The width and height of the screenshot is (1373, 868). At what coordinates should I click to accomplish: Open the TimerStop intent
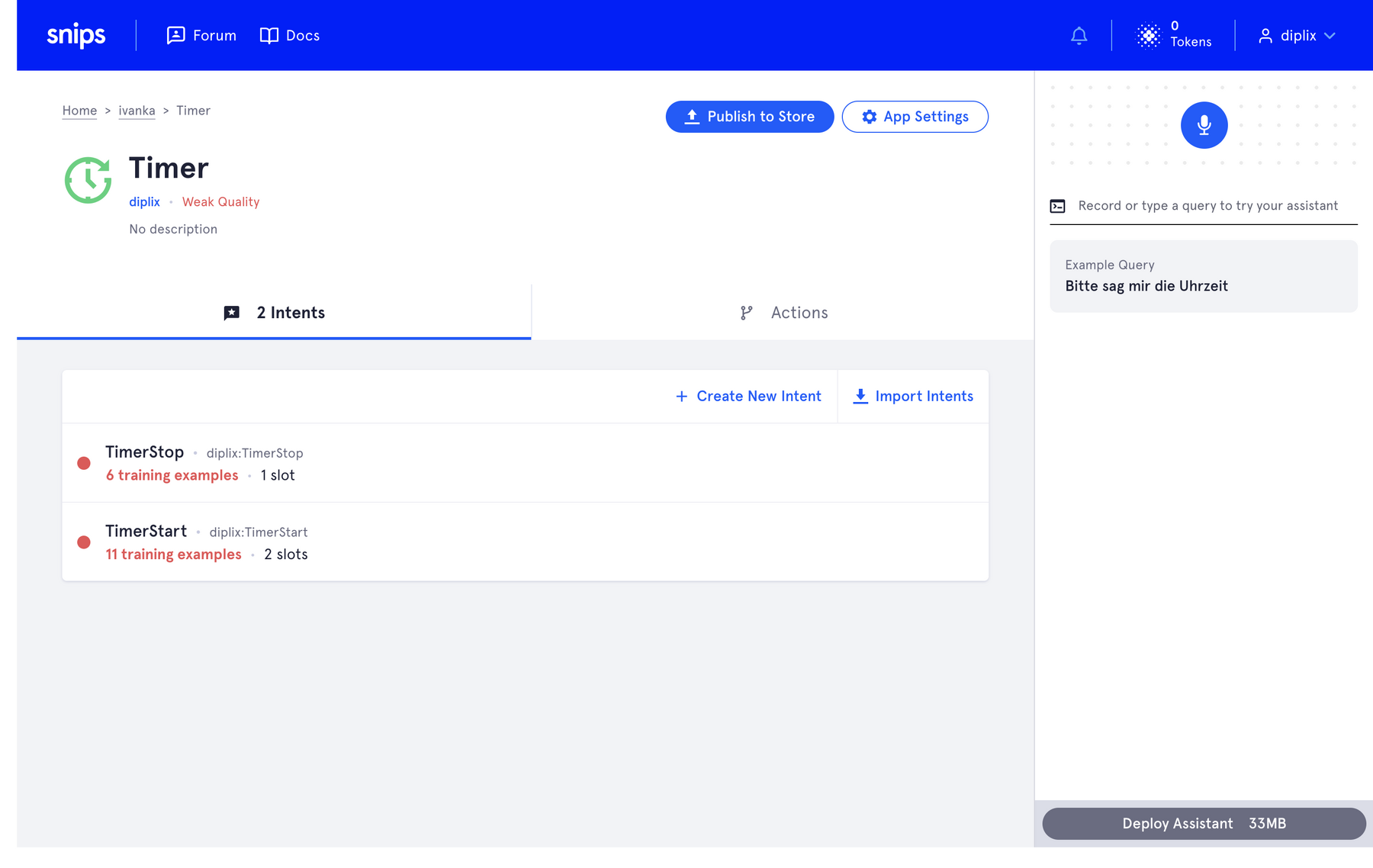526,463
